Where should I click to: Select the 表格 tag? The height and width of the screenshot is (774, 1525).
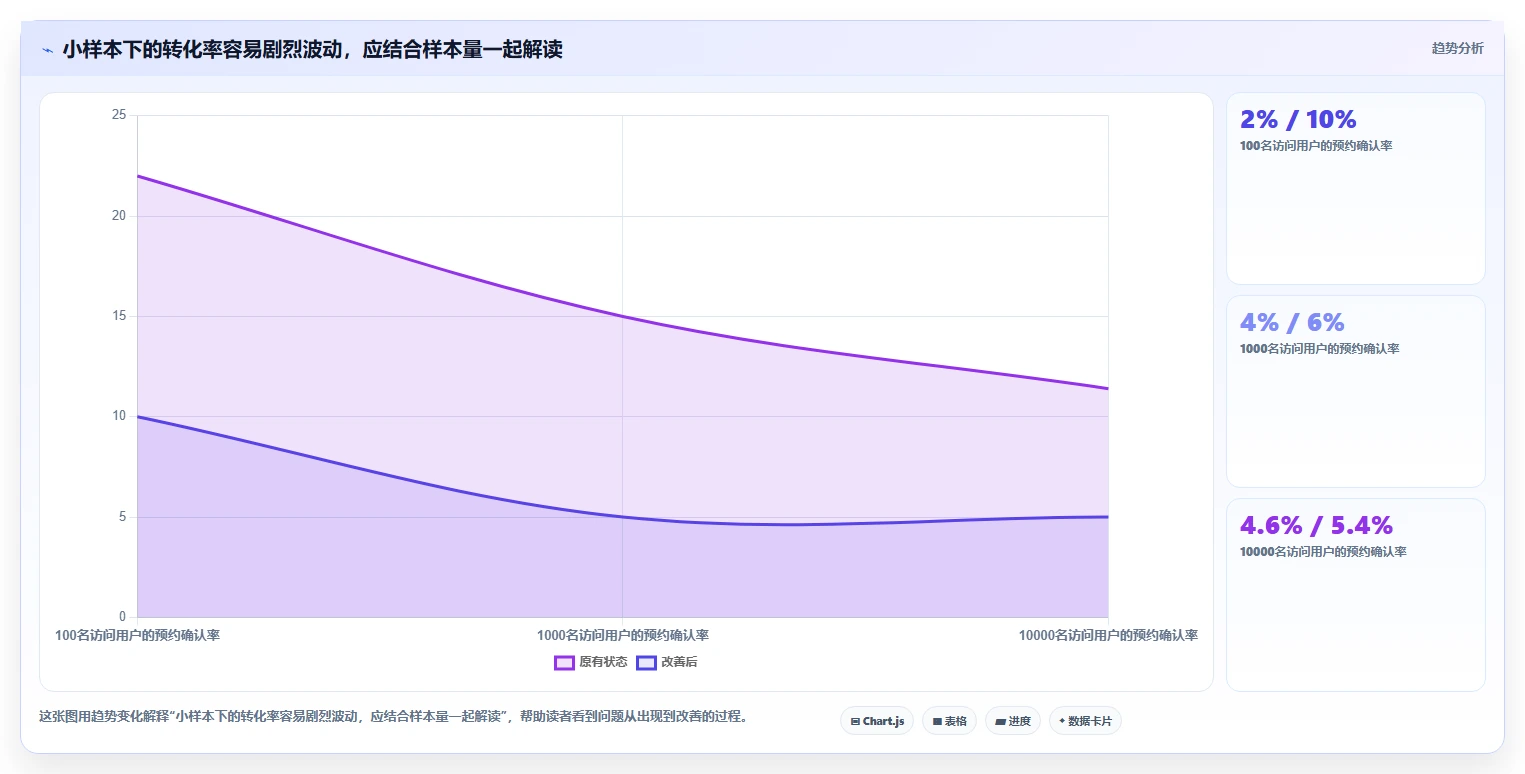(949, 721)
